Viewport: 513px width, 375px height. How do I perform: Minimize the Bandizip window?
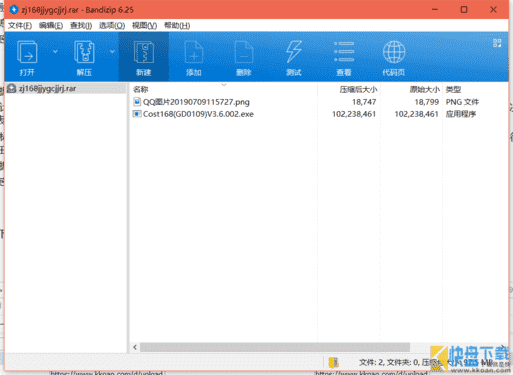435,10
